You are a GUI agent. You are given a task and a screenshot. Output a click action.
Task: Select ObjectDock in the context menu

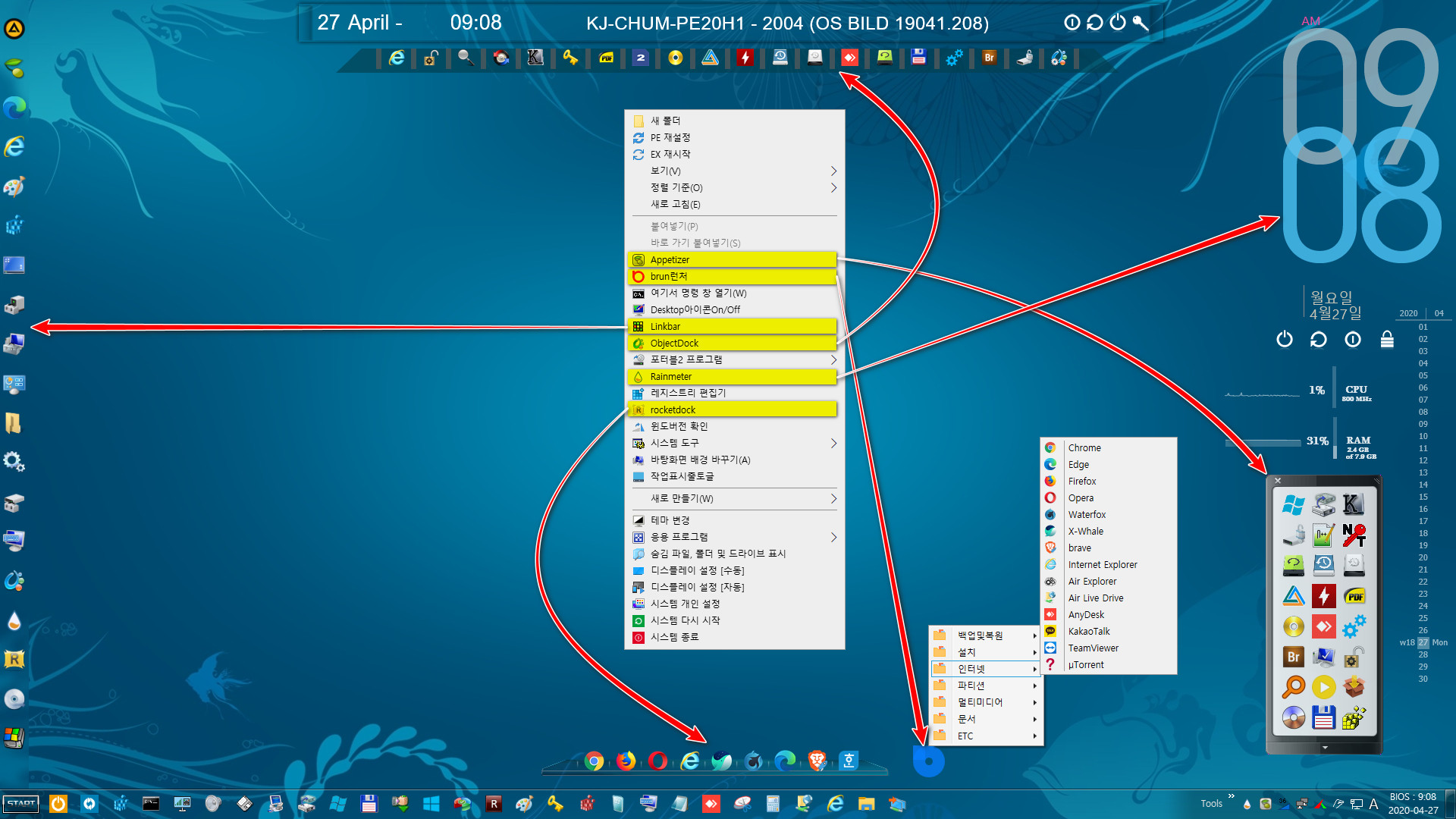[x=733, y=343]
